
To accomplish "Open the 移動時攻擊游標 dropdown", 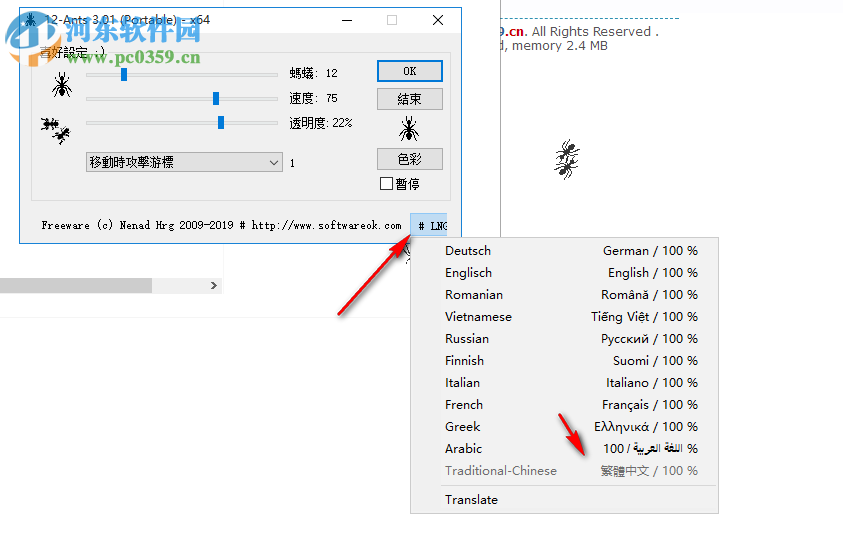I will (x=184, y=162).
